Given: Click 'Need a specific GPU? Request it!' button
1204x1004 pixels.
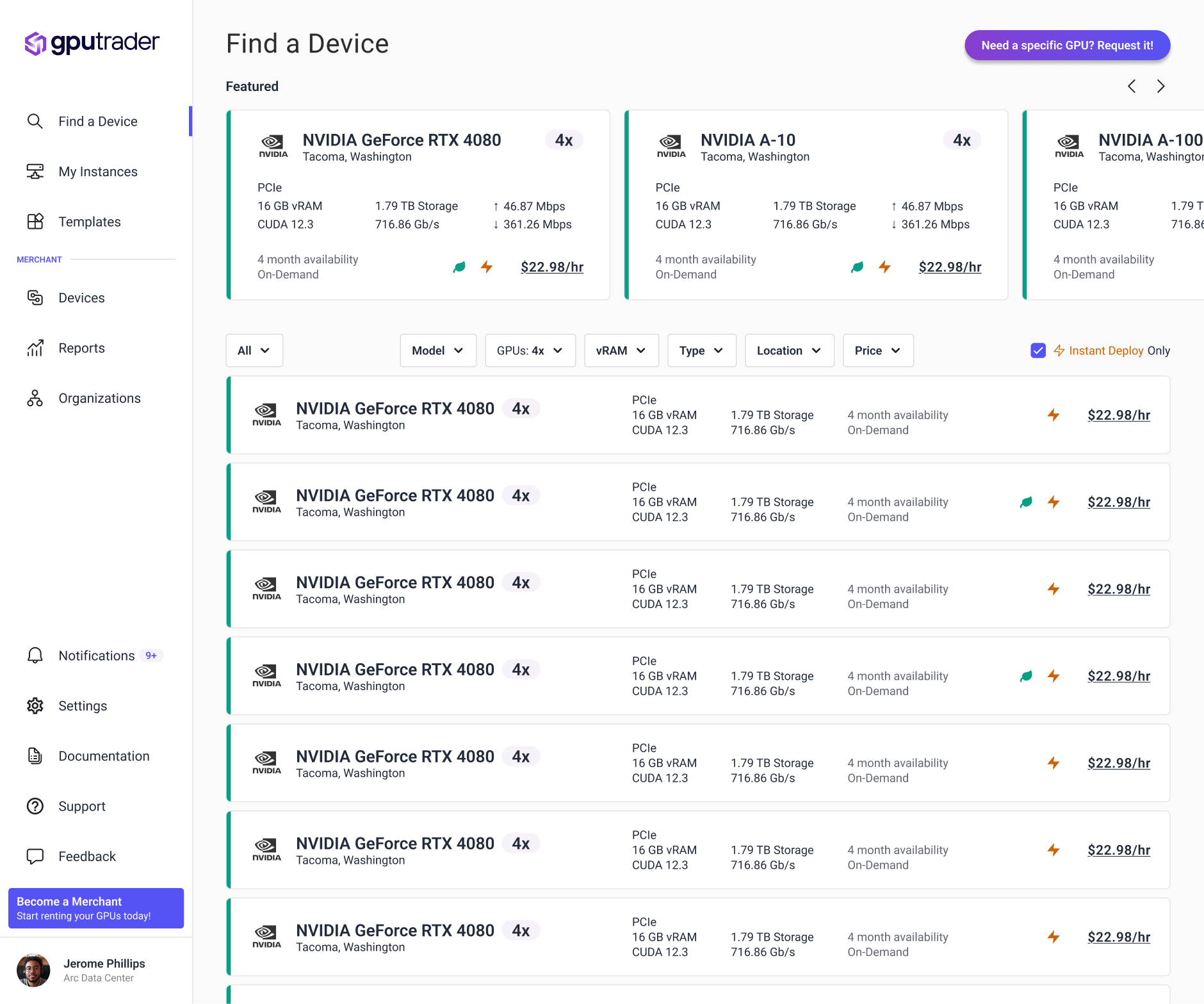Looking at the screenshot, I should coord(1067,45).
